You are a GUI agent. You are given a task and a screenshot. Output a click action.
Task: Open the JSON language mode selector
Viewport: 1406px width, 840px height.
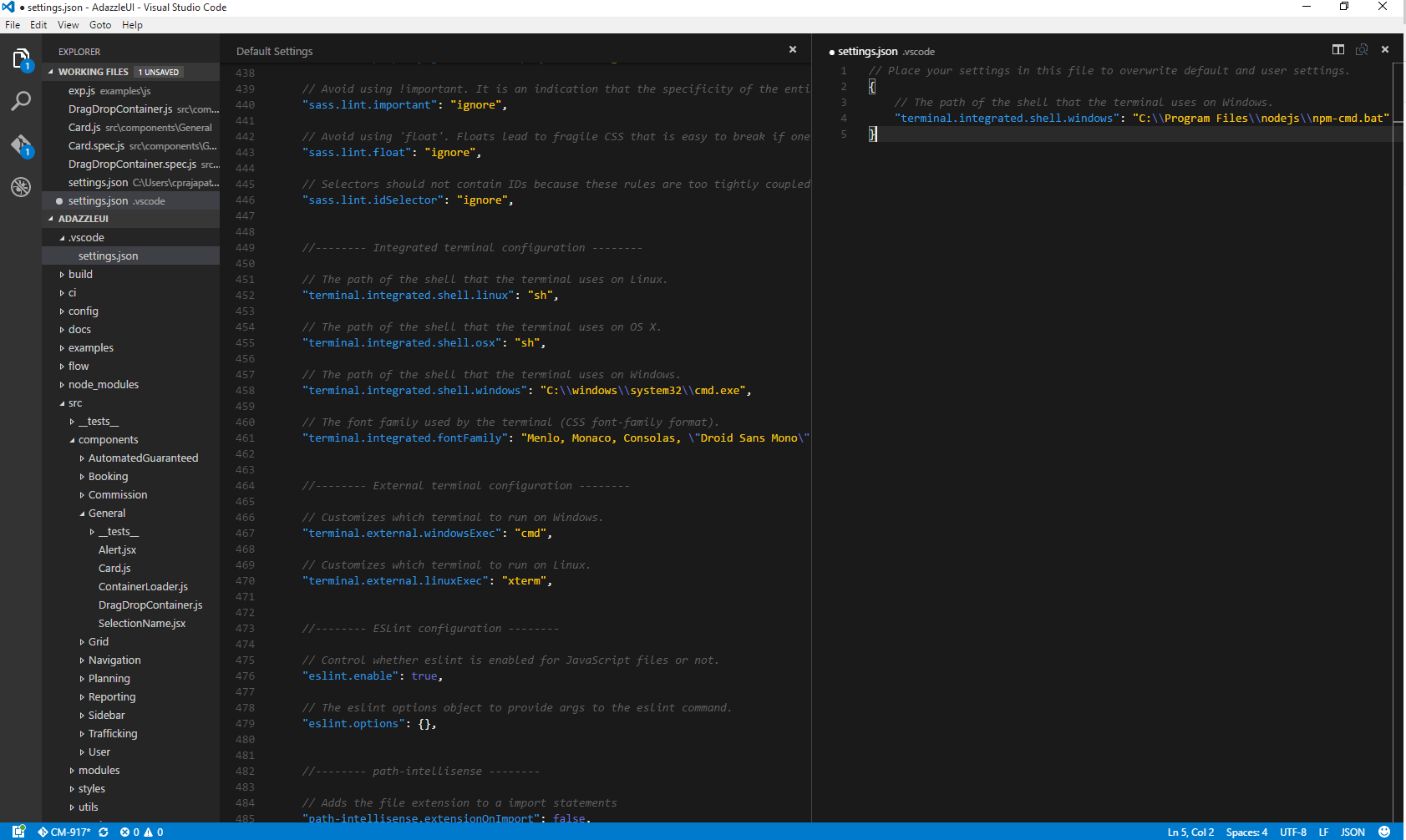pos(1353,832)
